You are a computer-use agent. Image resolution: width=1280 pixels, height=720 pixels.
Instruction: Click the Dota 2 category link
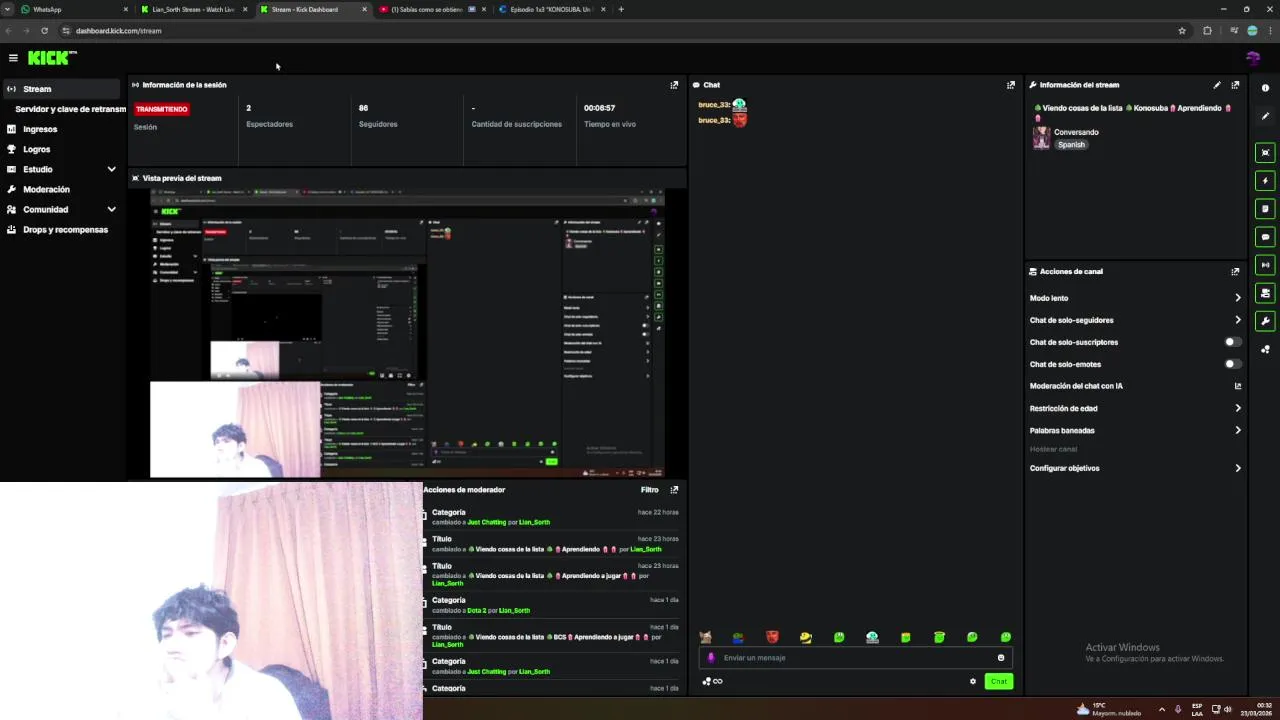coord(476,610)
